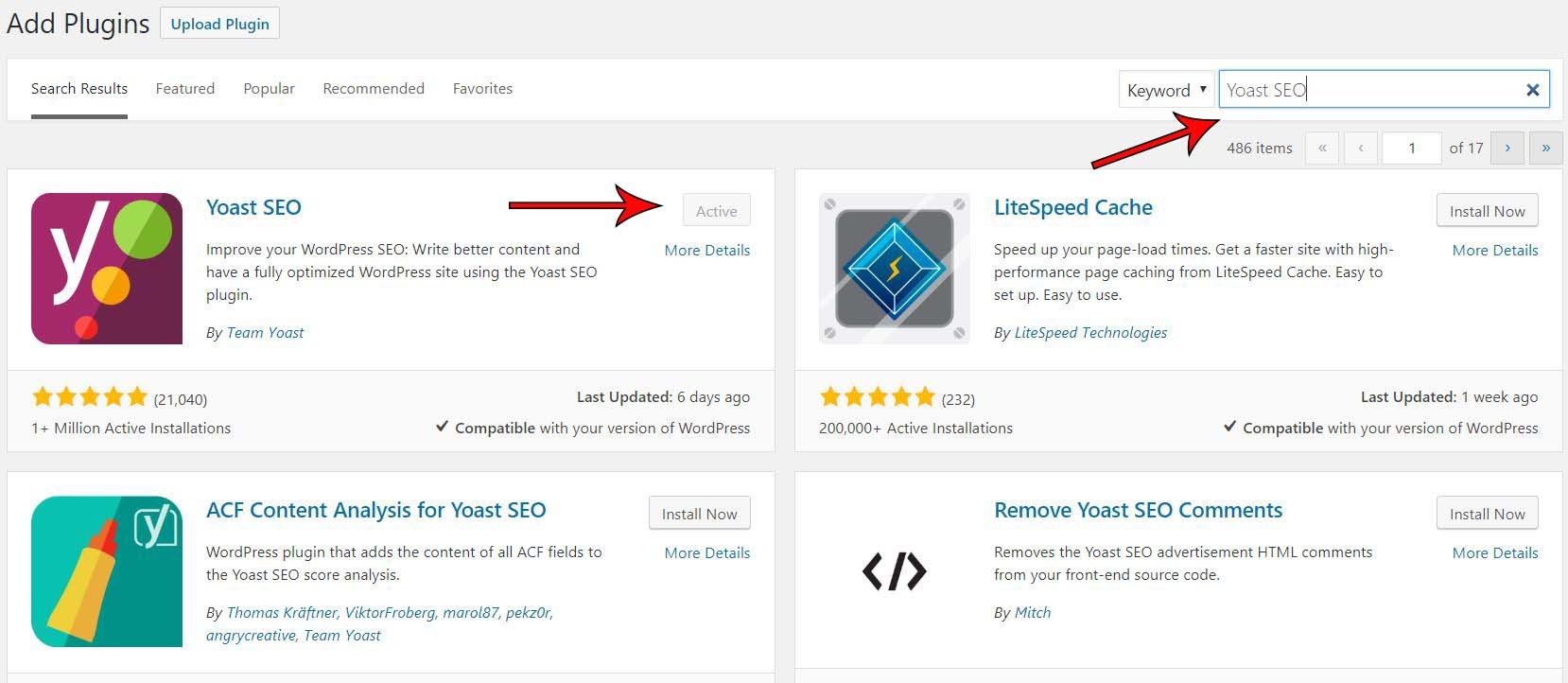Click the Active button for Yoast SEO
The image size is (1568, 683).
[x=717, y=211]
